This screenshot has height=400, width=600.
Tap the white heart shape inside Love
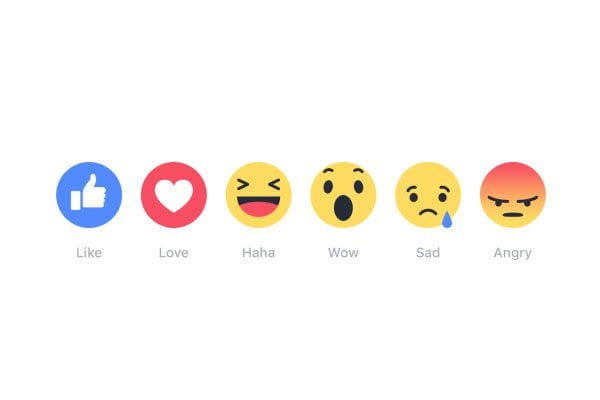click(x=174, y=196)
